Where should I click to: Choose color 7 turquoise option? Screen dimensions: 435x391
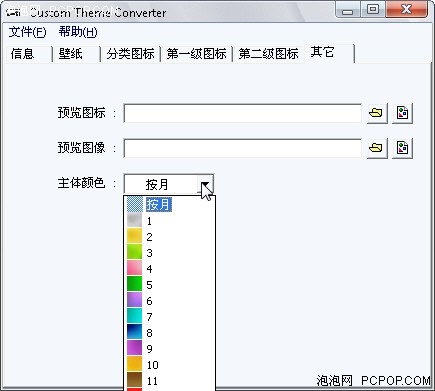click(x=170, y=317)
